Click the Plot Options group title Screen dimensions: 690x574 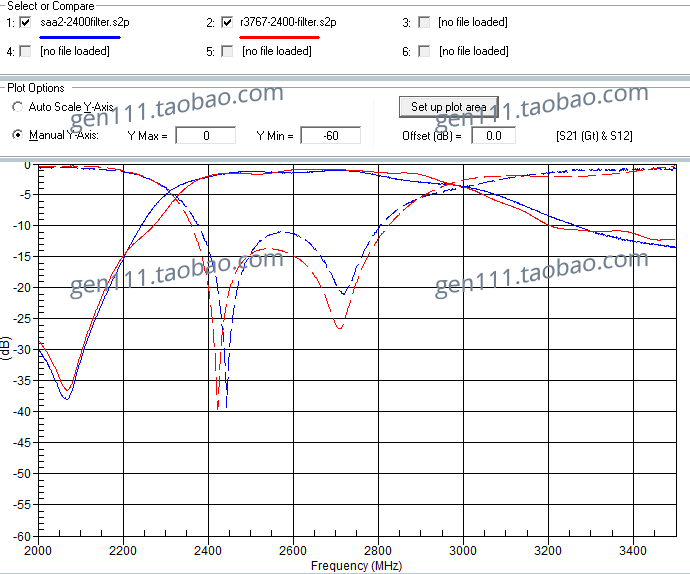coord(36,88)
